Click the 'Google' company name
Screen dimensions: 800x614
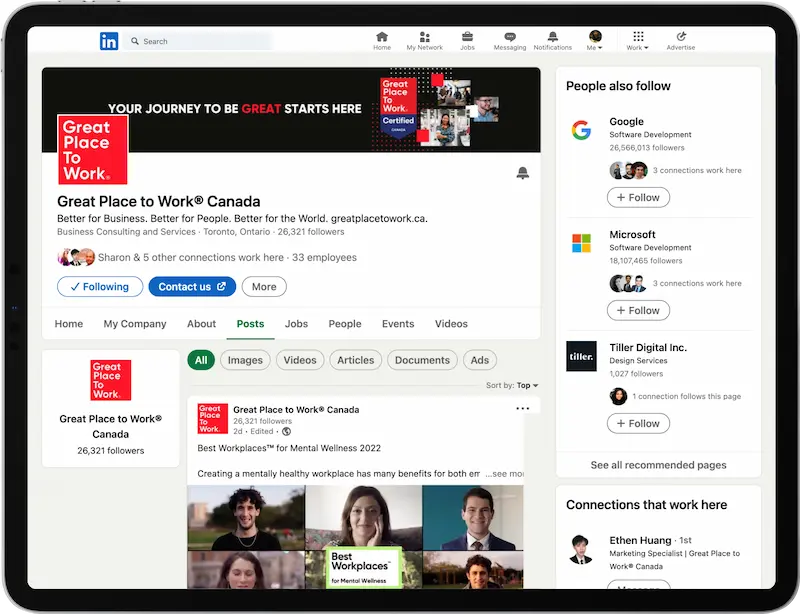click(x=627, y=121)
